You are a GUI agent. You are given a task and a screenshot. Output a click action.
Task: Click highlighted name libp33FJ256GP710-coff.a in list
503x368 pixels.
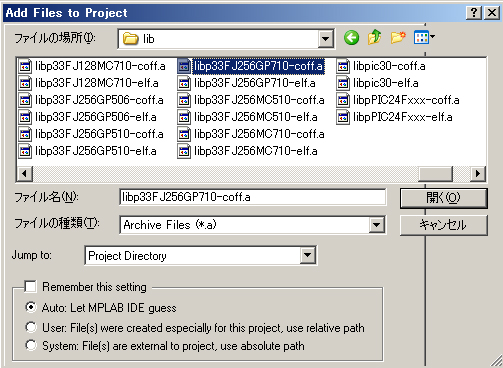tap(258, 66)
